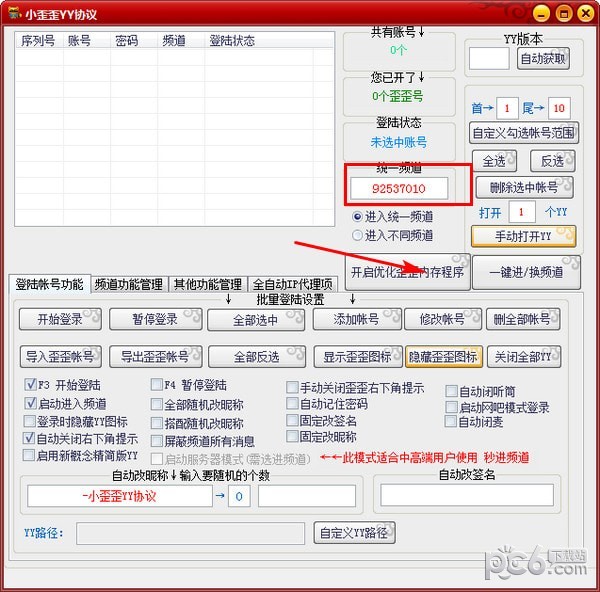The height and width of the screenshot is (592, 600).
Task: Select 进入统一频道 radio option
Action: point(393,217)
